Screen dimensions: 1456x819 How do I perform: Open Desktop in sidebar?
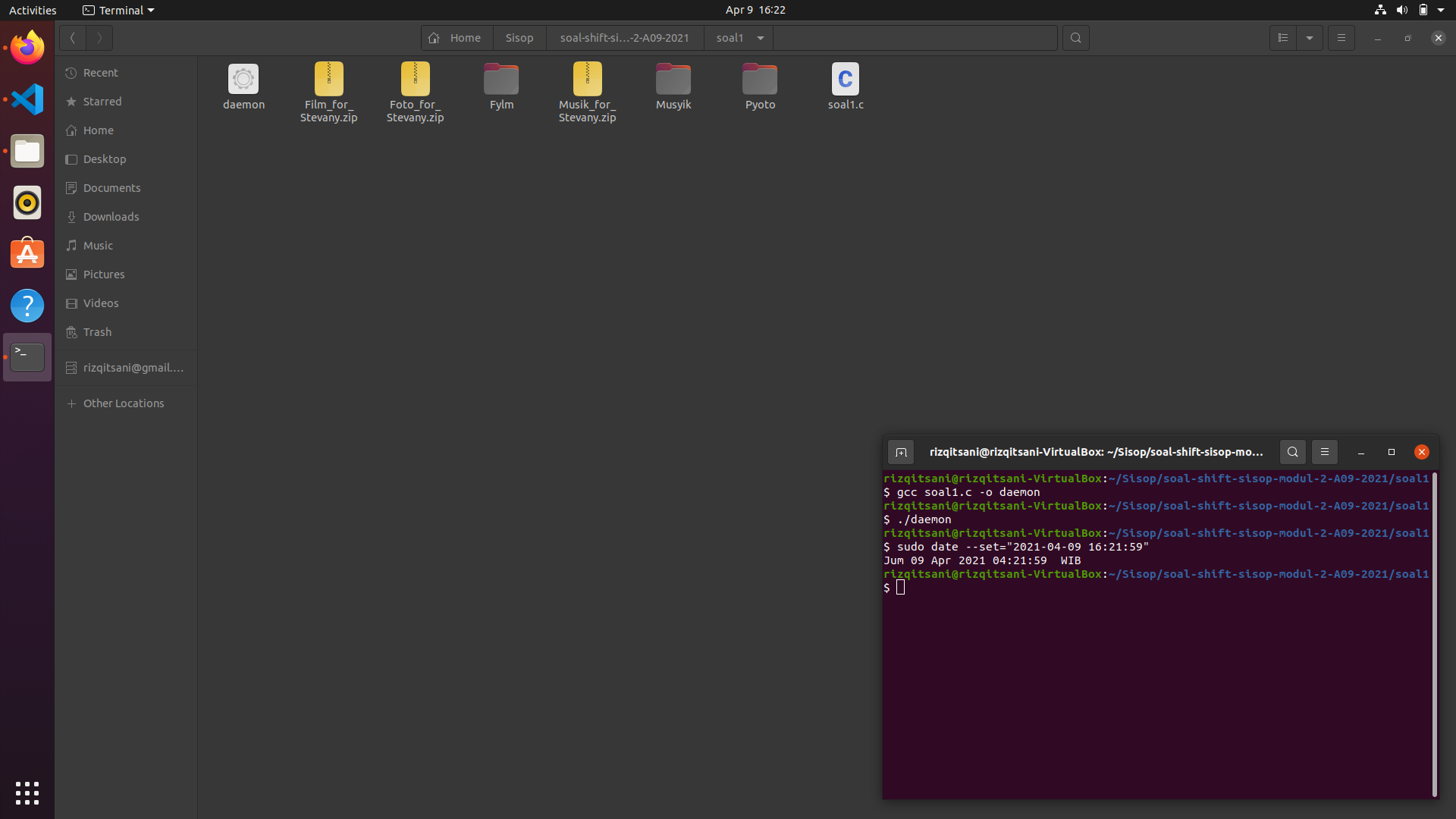click(x=126, y=159)
